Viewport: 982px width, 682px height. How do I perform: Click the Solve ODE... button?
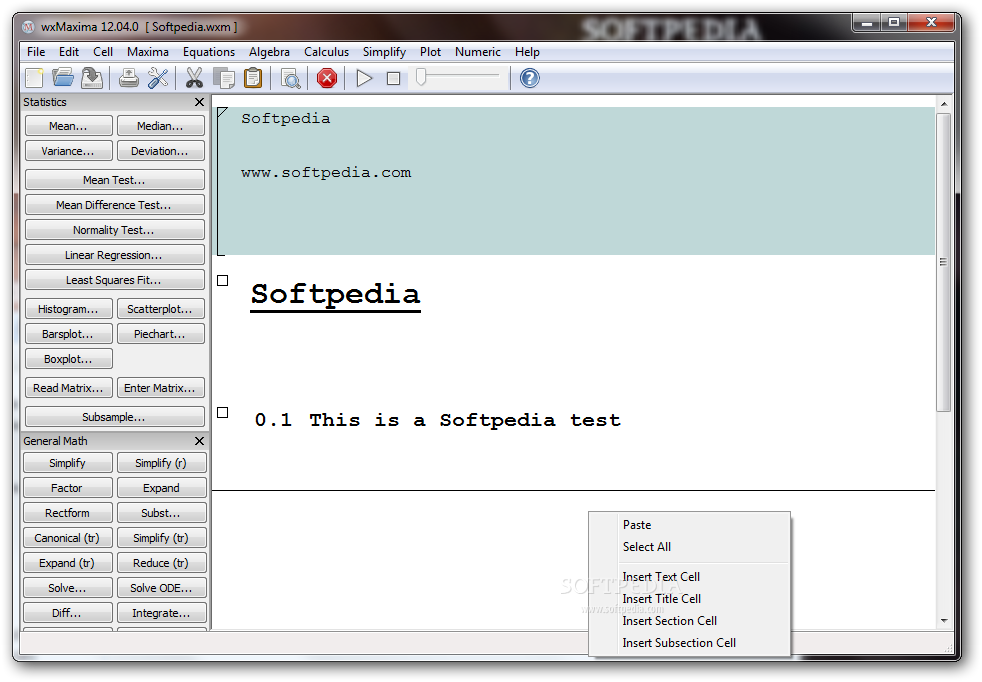pos(162,588)
